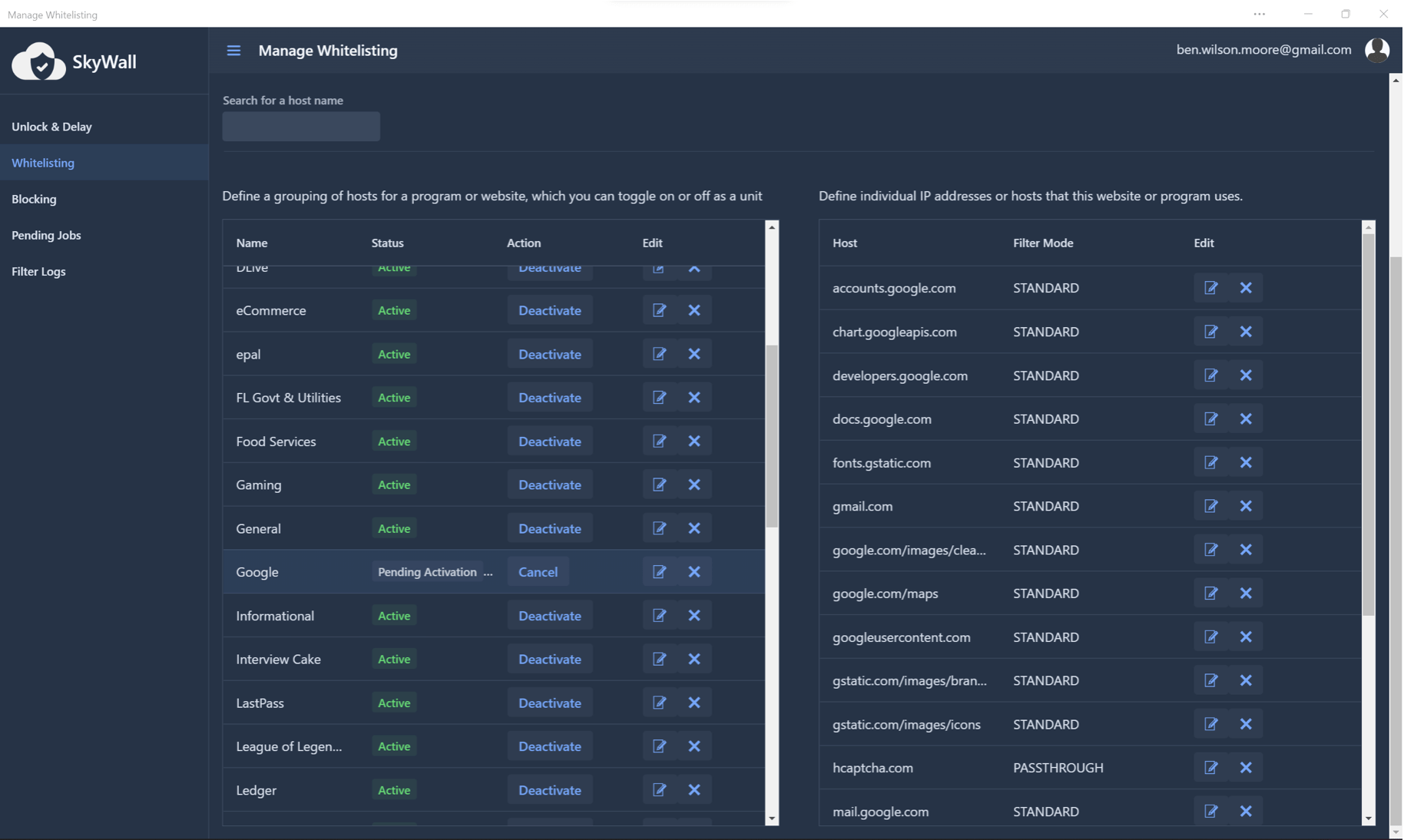Deactivate the Gaming group
This screenshot has width=1404, height=840.
(x=549, y=484)
